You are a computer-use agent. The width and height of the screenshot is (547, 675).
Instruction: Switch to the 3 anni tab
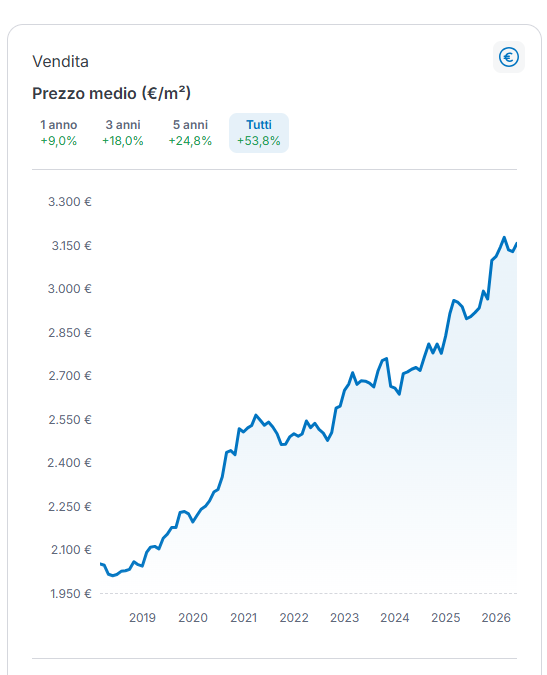point(123,133)
